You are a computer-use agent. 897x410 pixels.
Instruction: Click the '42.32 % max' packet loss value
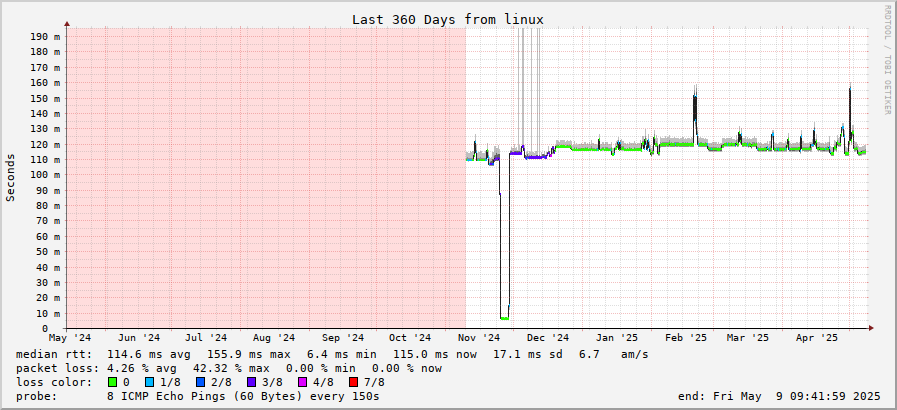pyautogui.click(x=231, y=368)
